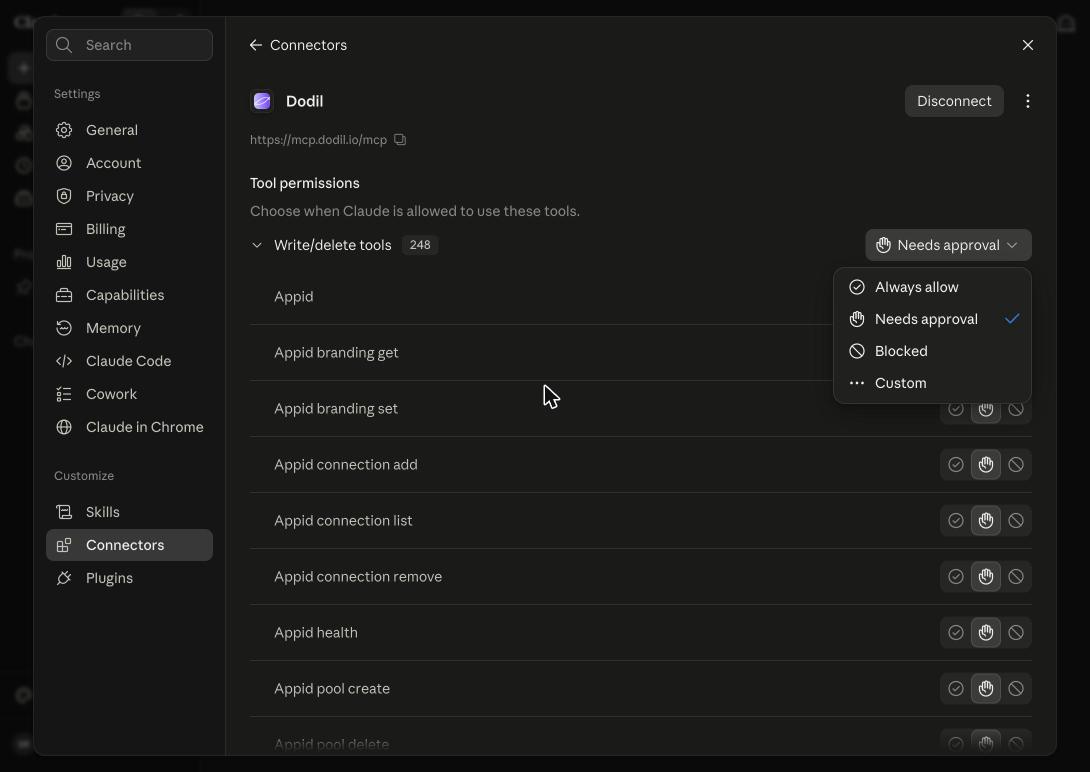Click the Connectors sidebar icon

pyautogui.click(x=64, y=545)
